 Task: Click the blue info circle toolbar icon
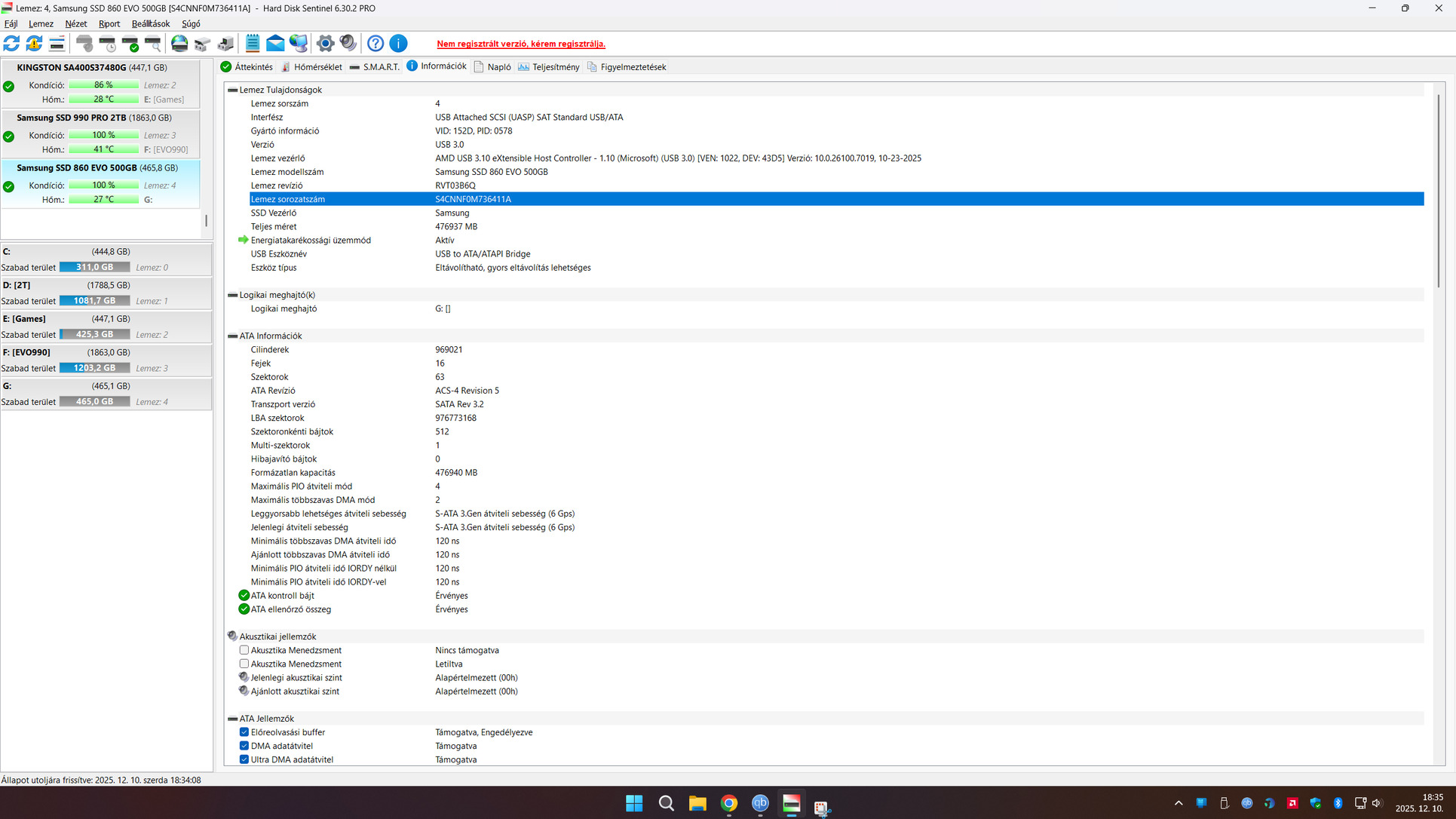(398, 44)
